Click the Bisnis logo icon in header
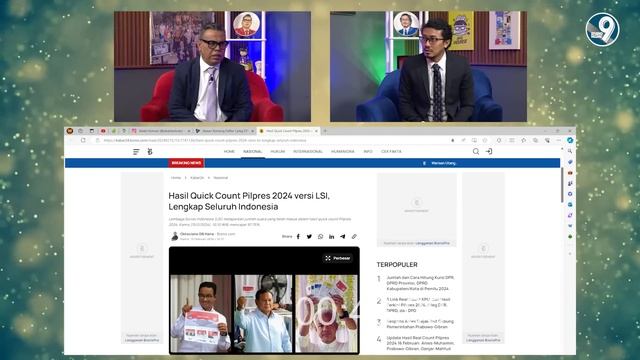The width and height of the screenshot is (640, 360). pyautogui.click(x=150, y=152)
